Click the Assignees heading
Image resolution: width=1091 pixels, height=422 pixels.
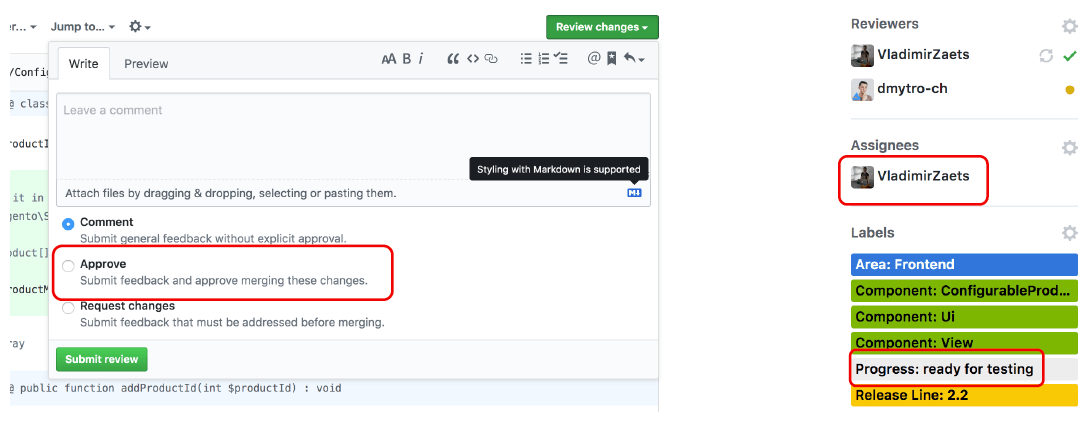(884, 145)
